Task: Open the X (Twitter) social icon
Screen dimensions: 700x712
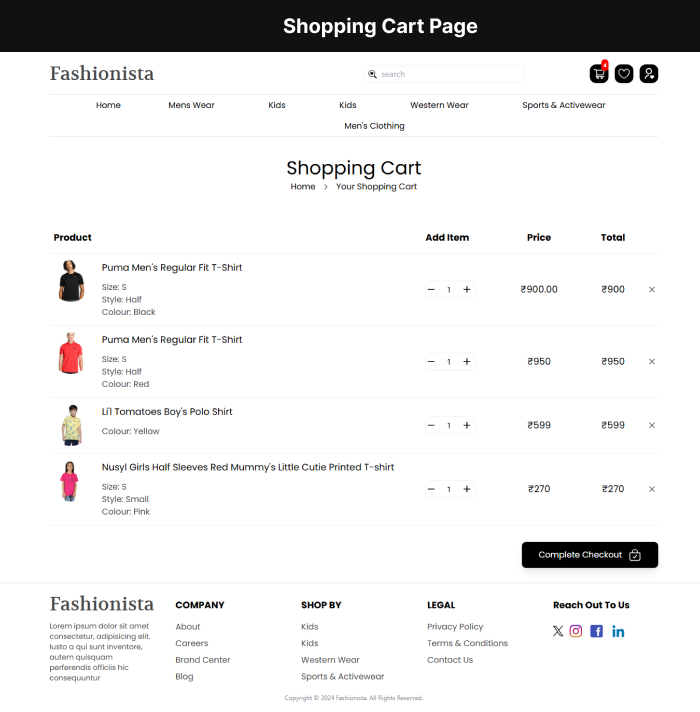Action: (558, 631)
